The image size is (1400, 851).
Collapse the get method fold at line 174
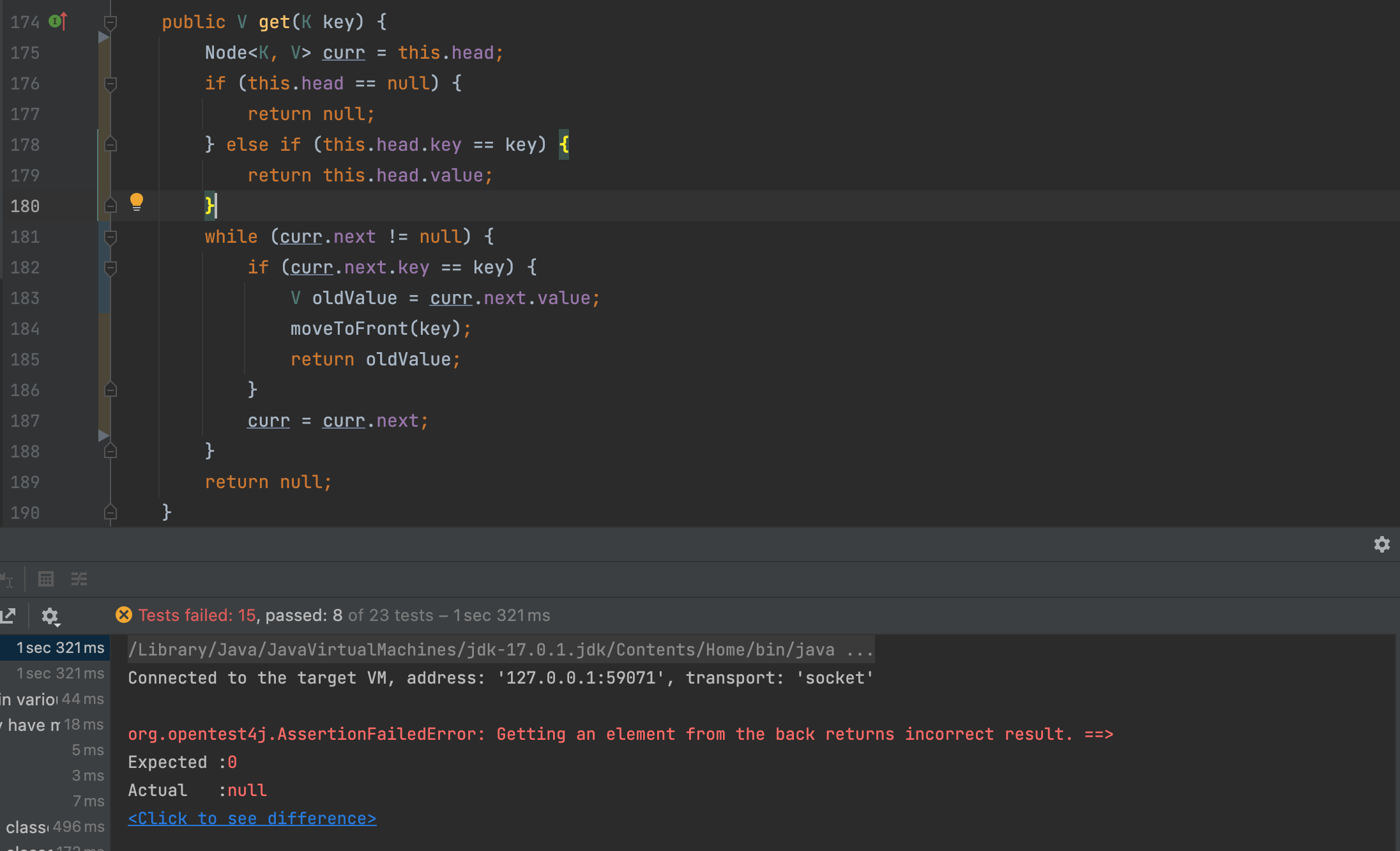click(x=110, y=23)
